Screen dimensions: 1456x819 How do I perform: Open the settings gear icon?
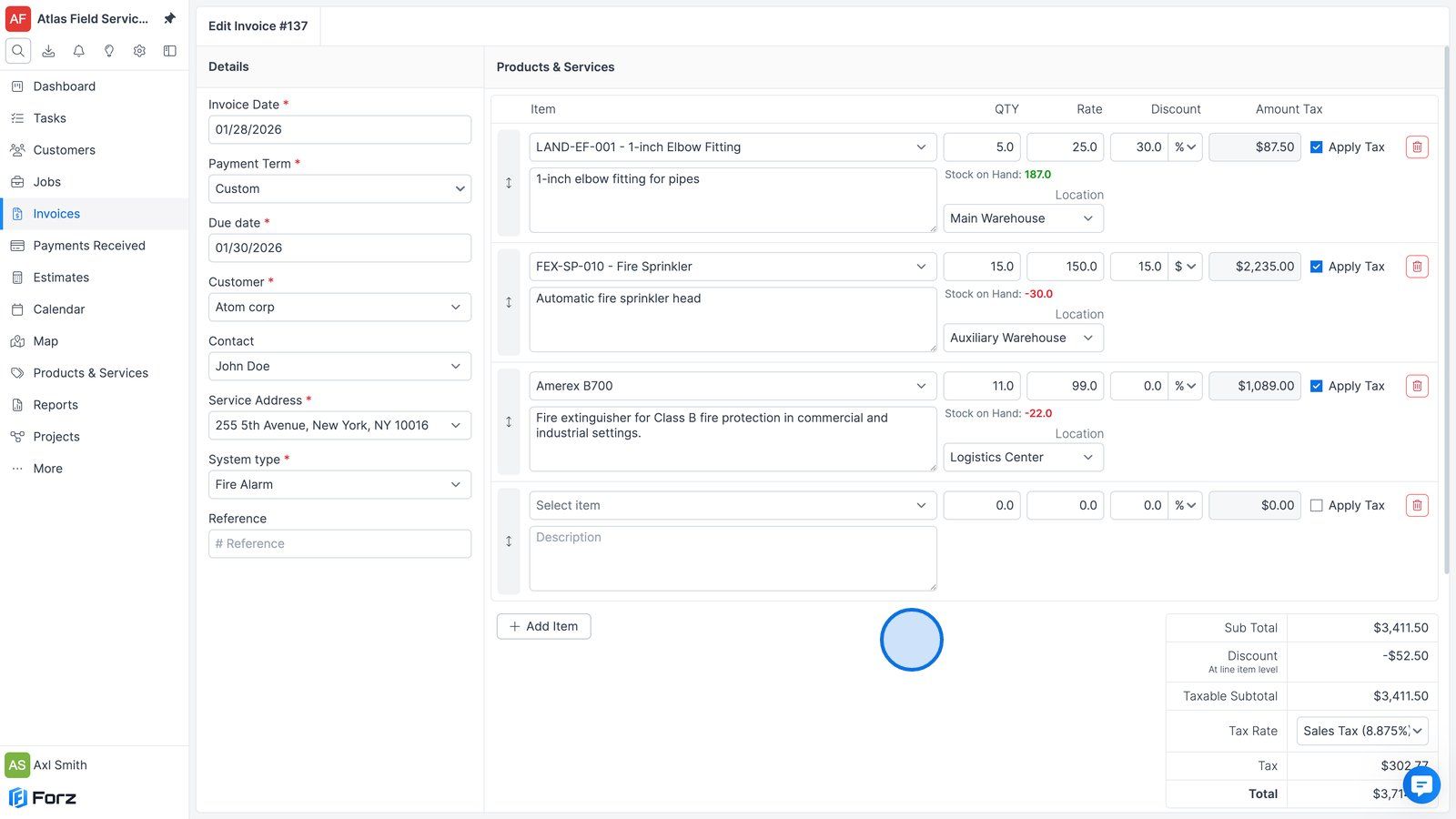139,51
